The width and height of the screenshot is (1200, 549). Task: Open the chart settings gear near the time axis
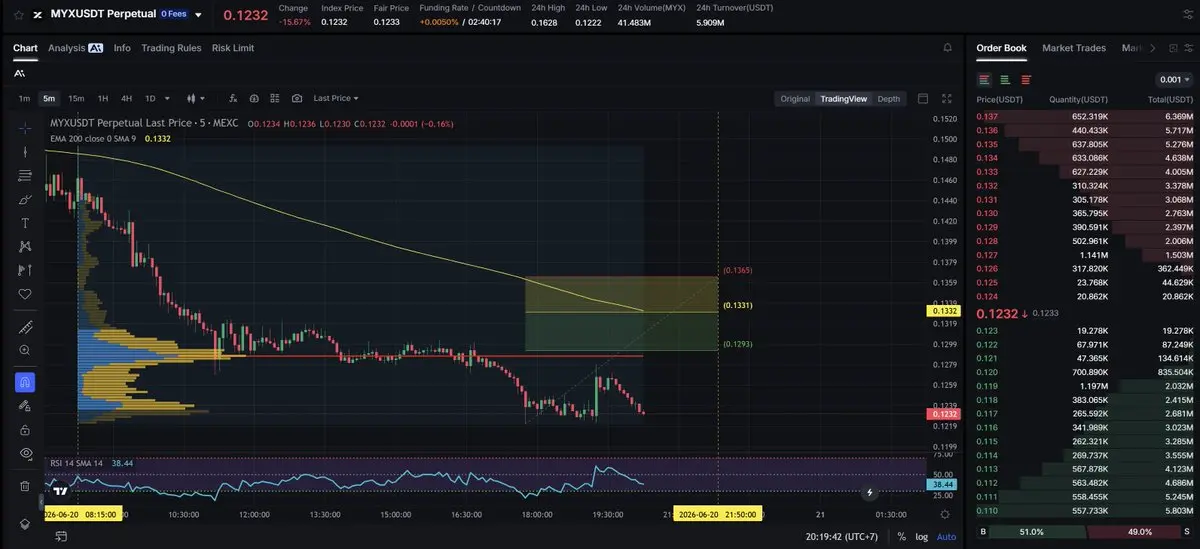(946, 513)
